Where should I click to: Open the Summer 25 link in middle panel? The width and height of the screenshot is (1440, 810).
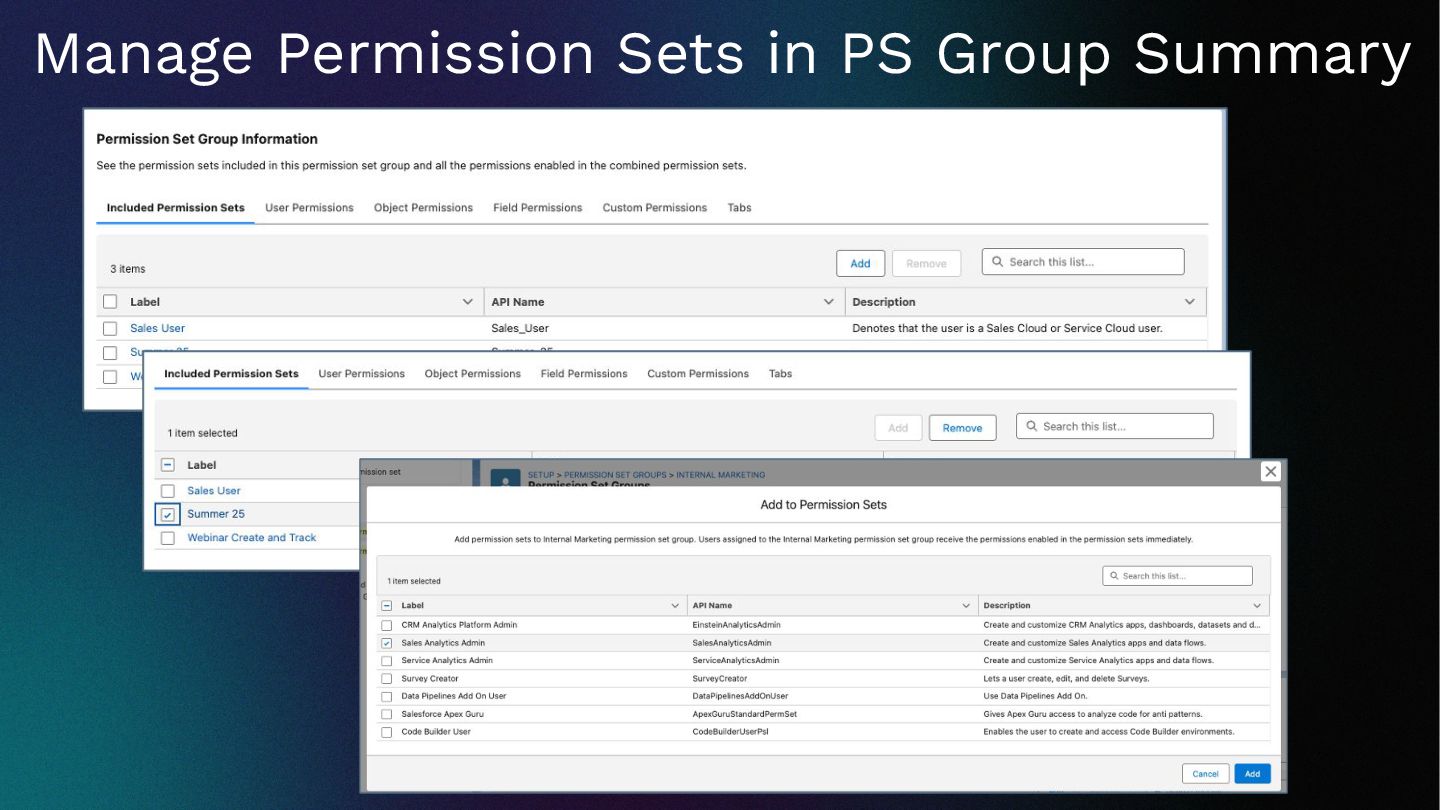tap(216, 514)
